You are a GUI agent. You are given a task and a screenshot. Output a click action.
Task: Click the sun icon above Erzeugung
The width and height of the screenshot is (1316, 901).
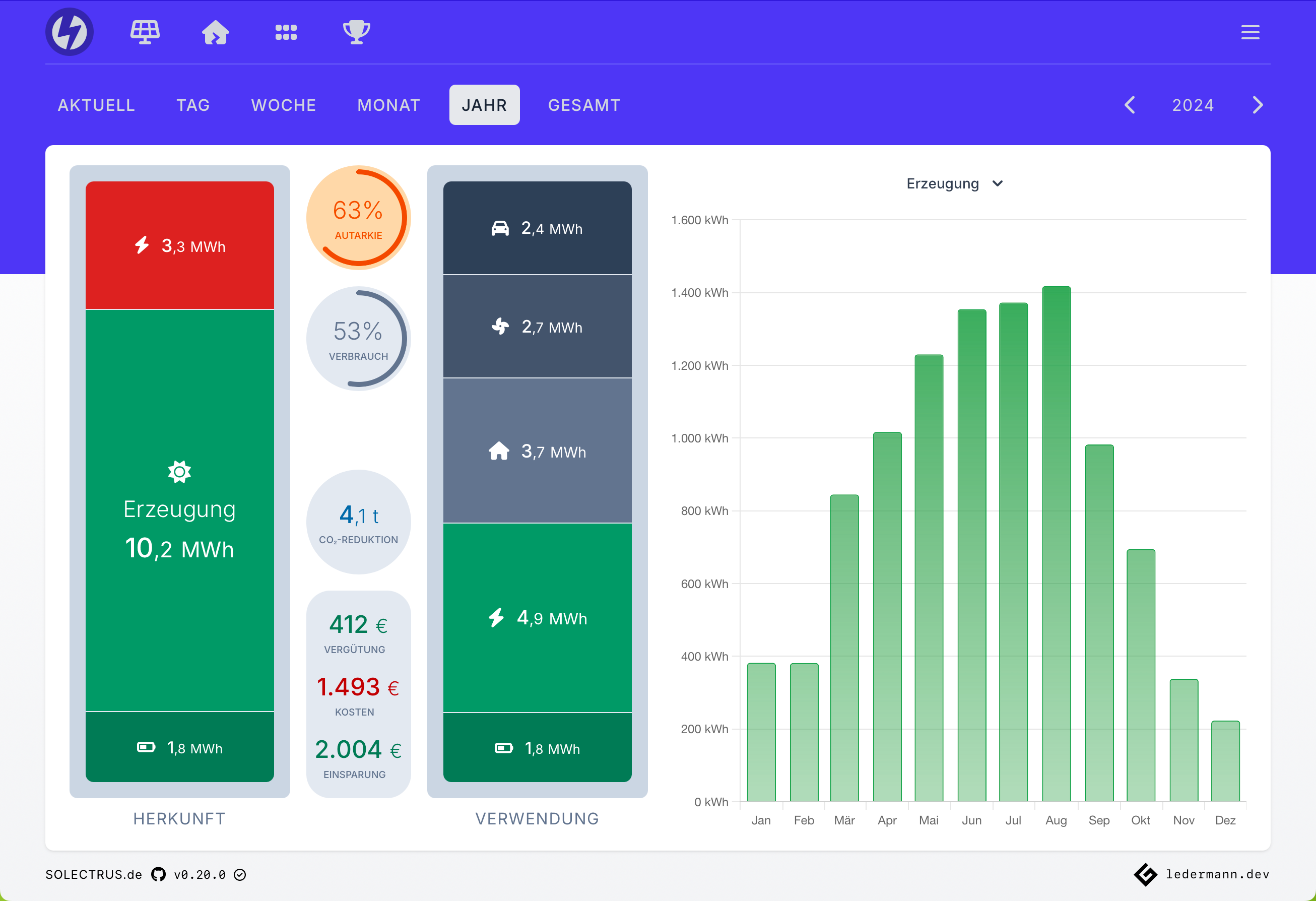[179, 472]
